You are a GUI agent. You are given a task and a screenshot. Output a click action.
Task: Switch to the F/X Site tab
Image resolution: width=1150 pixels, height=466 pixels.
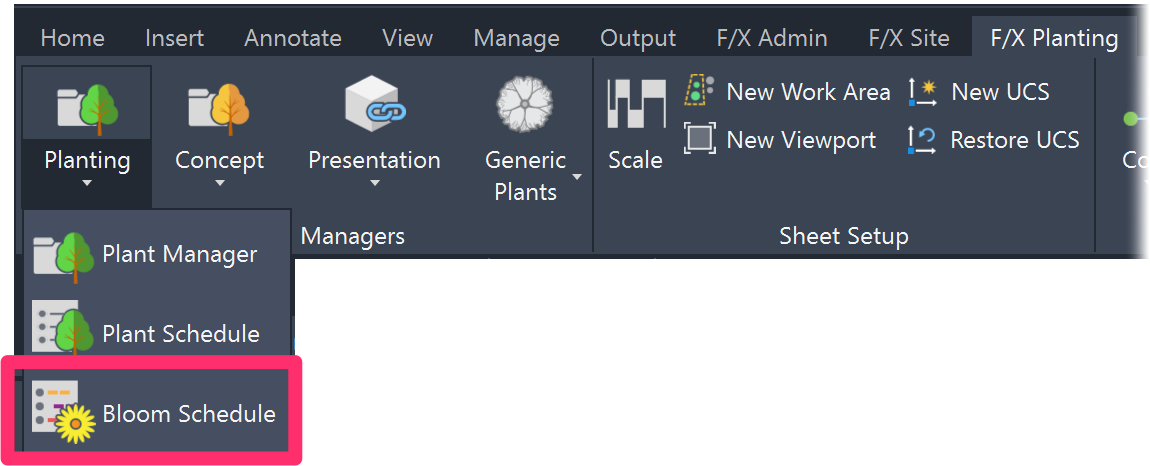909,37
